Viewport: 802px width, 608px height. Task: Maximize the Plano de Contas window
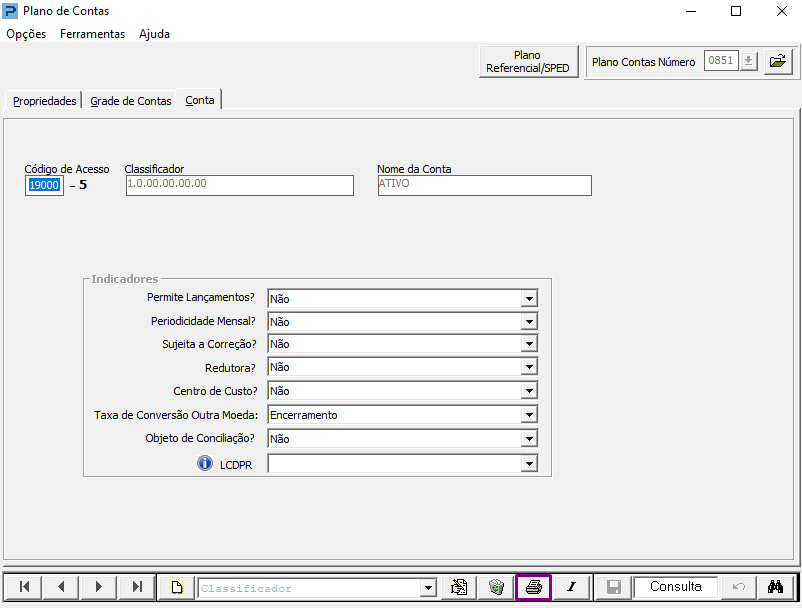736,11
